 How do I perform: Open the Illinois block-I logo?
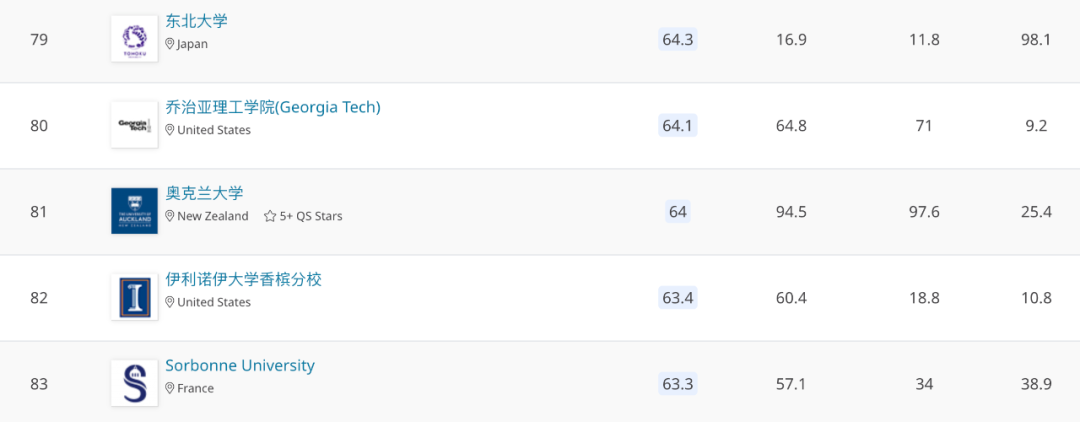[134, 297]
